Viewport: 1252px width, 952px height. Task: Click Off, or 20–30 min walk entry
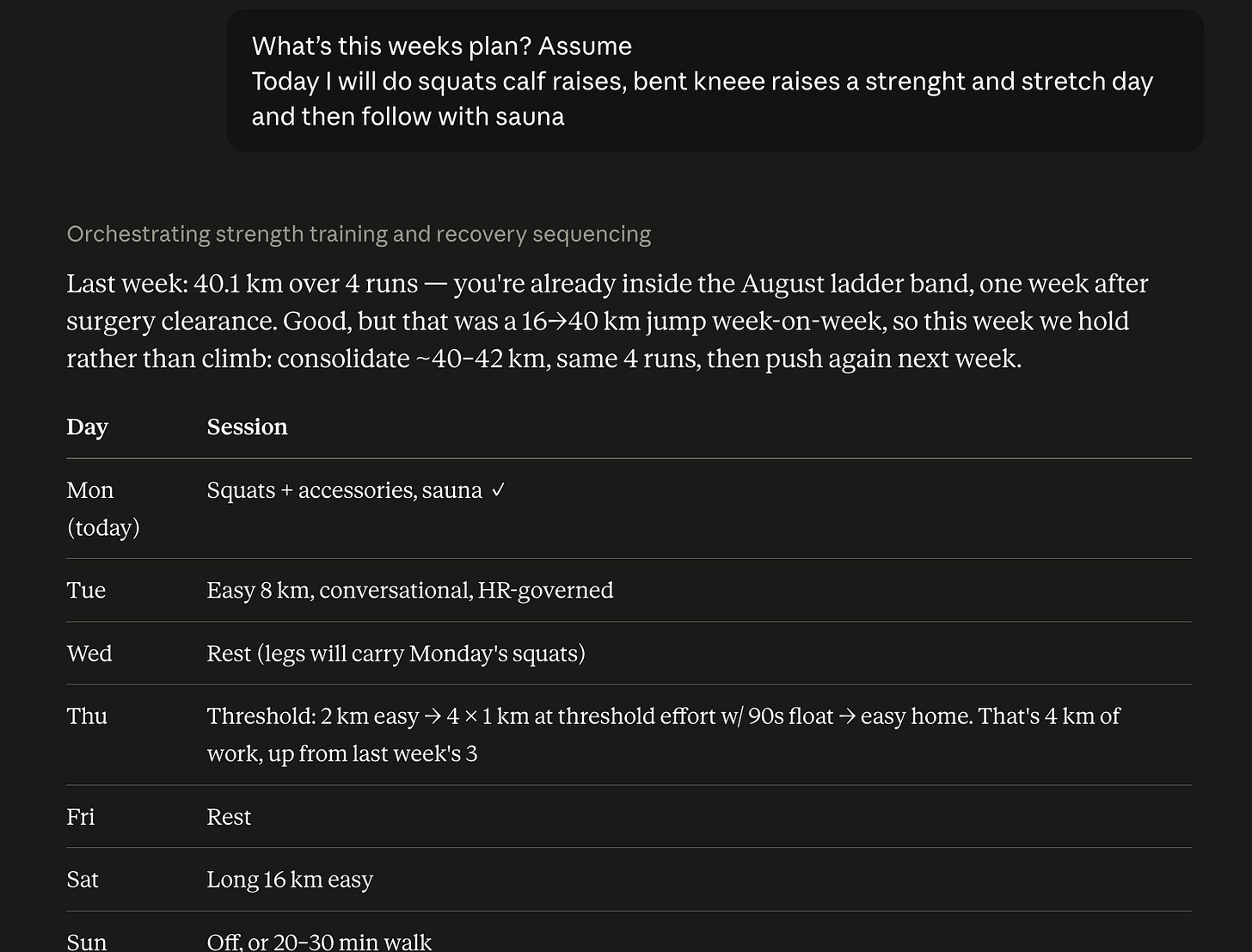pos(319,942)
